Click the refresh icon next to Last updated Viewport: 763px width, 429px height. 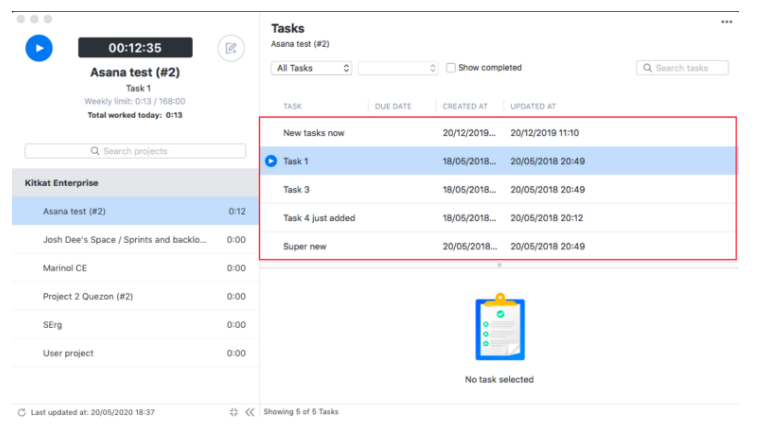point(22,412)
